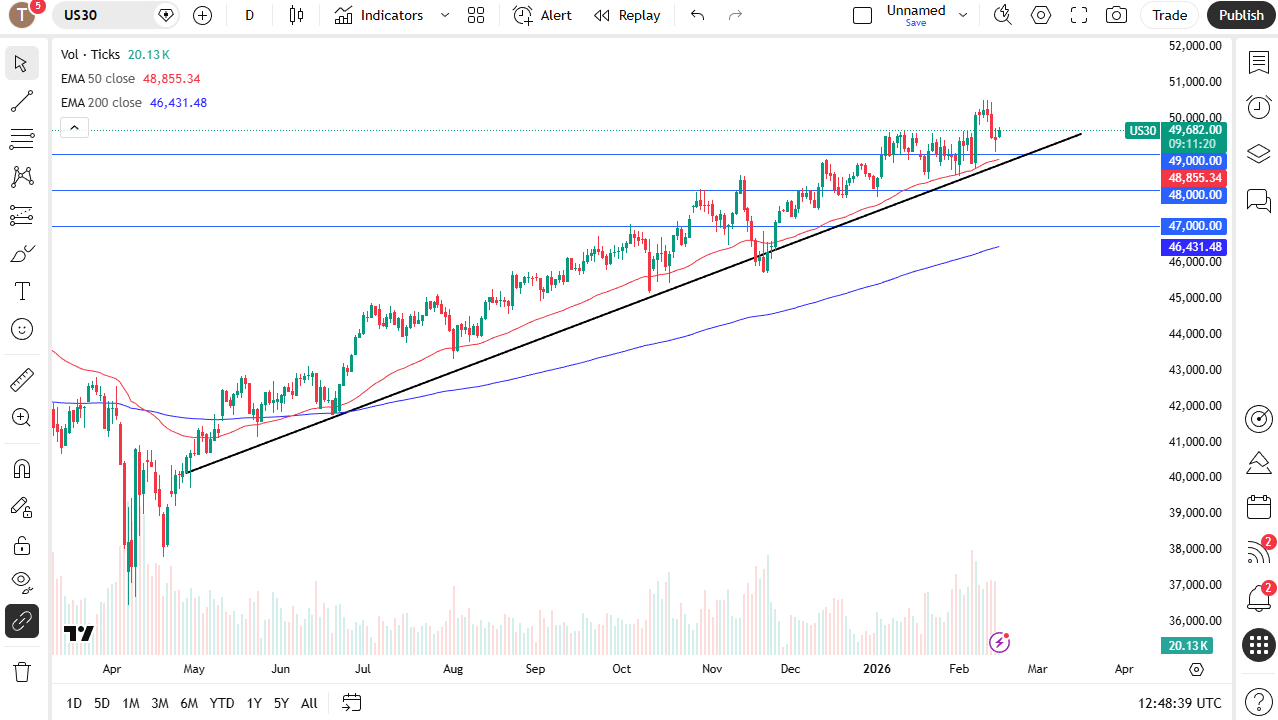The width and height of the screenshot is (1278, 720).
Task: Select the cursor arrow tool
Action: [x=22, y=63]
